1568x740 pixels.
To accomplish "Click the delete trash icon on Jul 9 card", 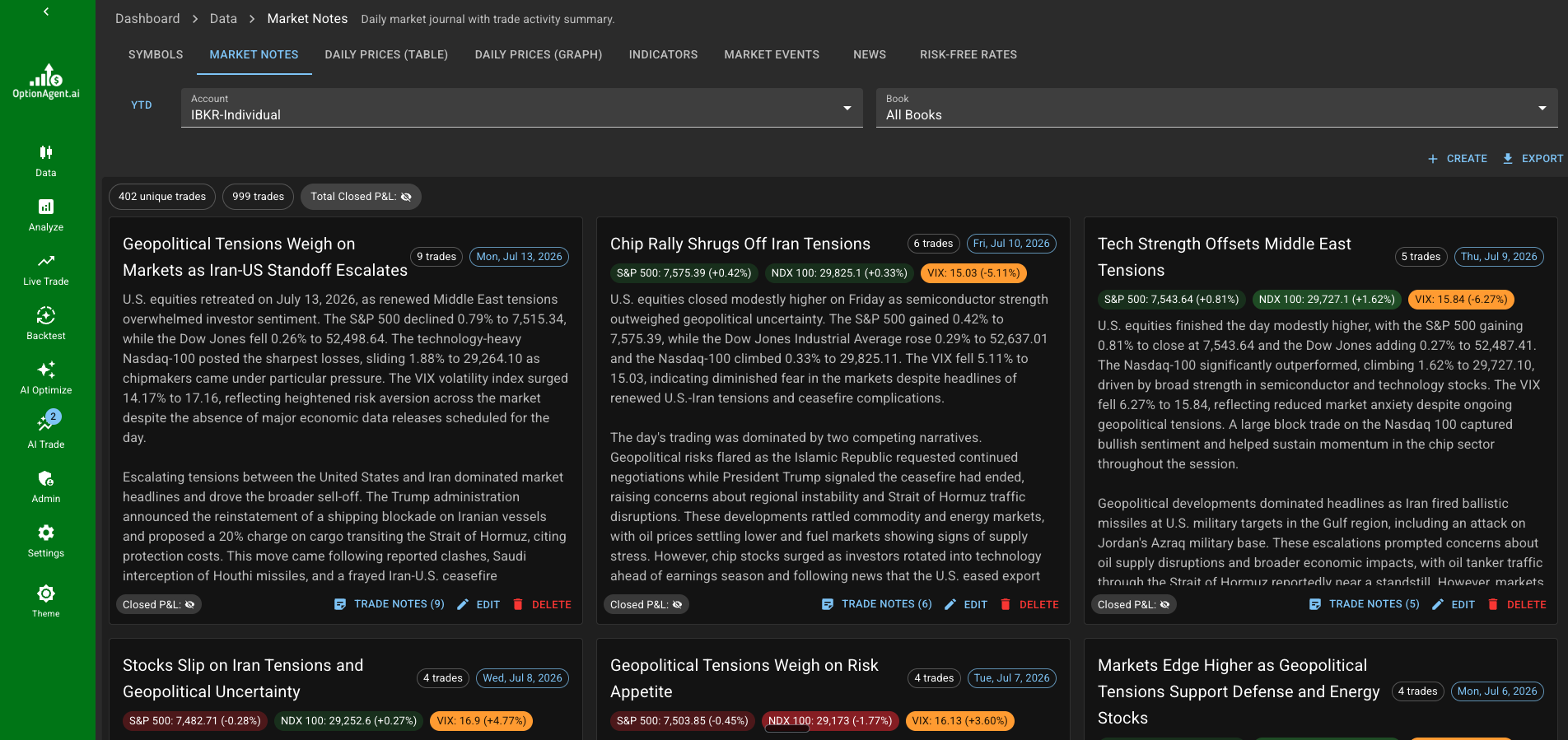I will [x=1493, y=604].
